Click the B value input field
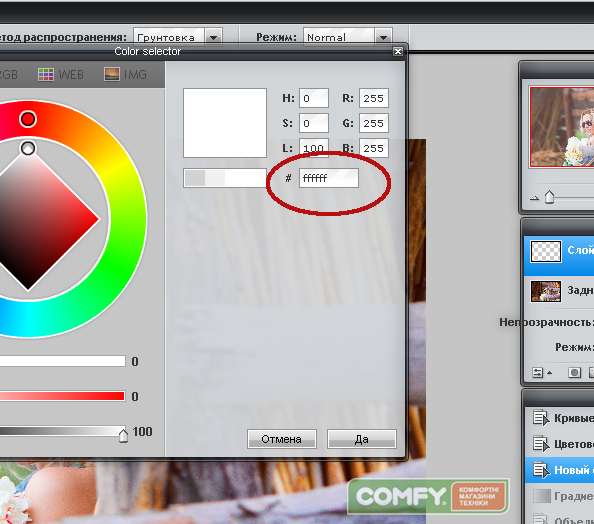The height and width of the screenshot is (524, 594). [374, 148]
